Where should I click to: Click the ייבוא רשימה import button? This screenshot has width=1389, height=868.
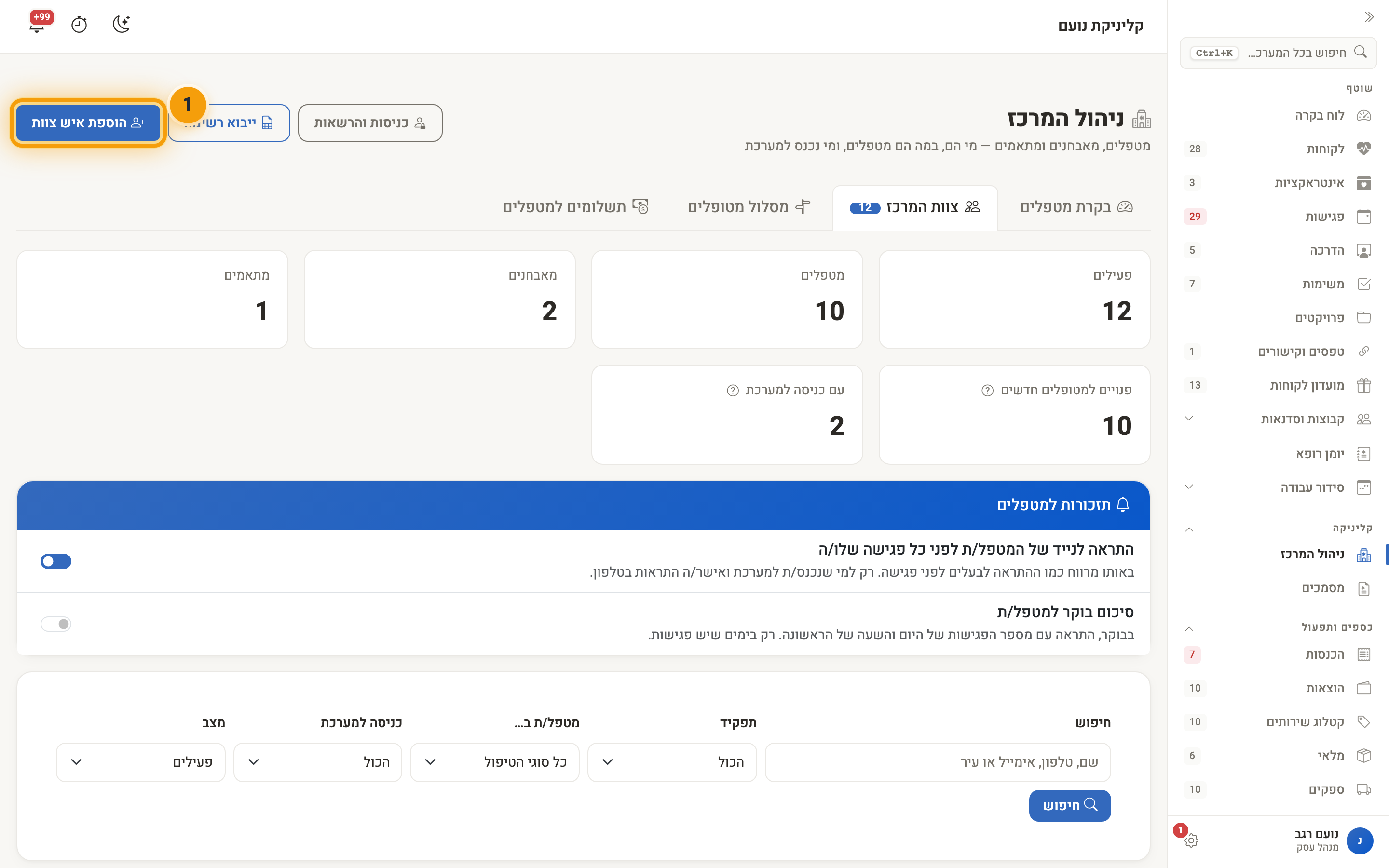229,123
